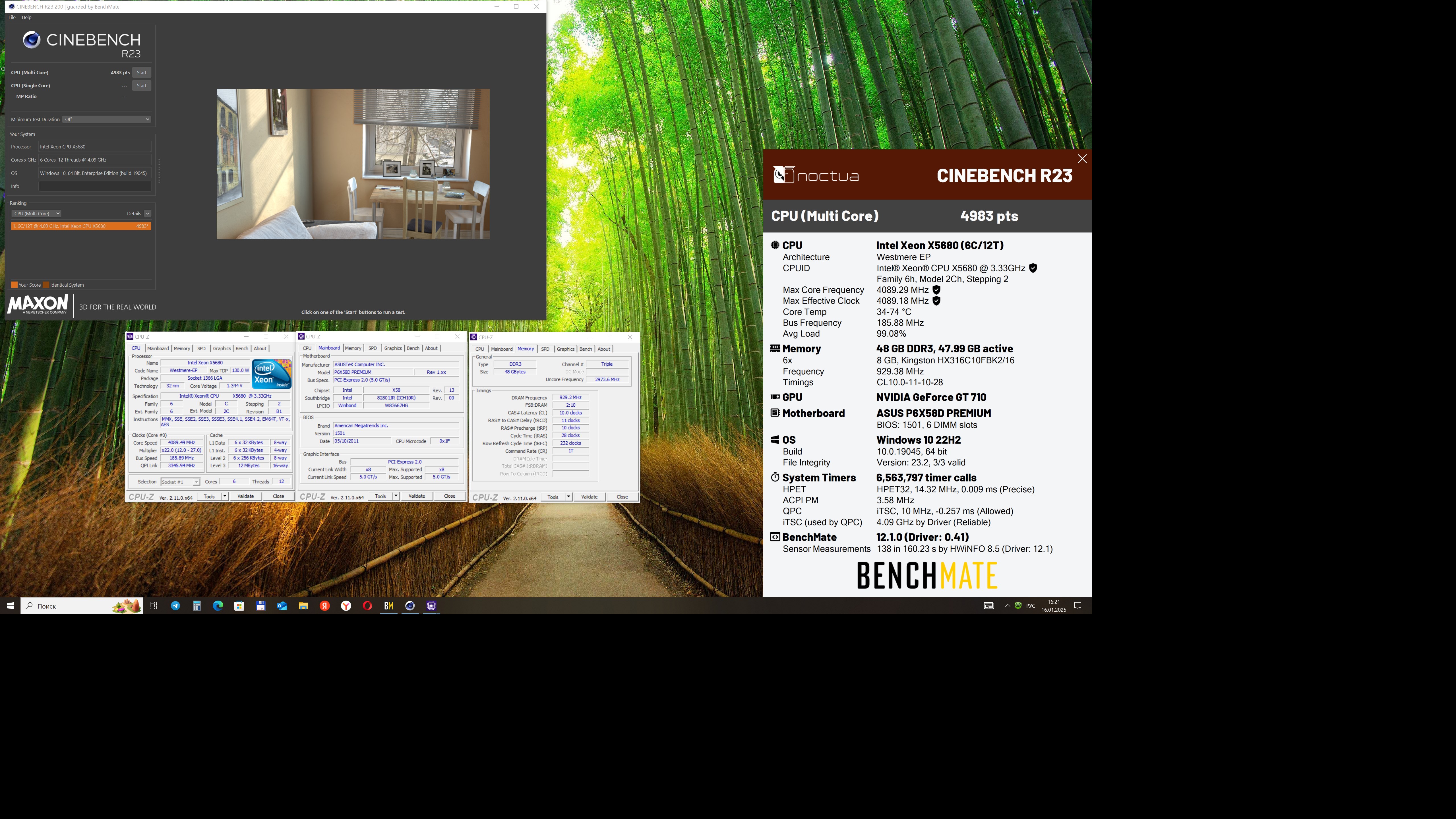Click verified shield beside CPUID string
This screenshot has width=1456, height=819.
point(1033,268)
